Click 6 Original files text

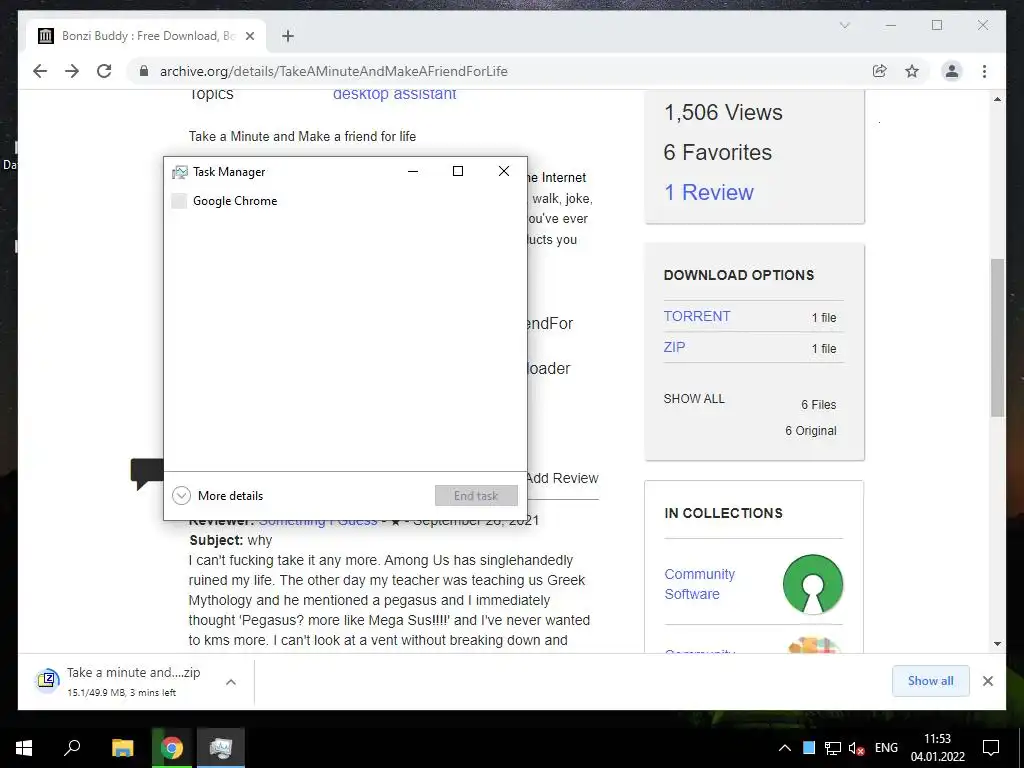[x=810, y=431]
